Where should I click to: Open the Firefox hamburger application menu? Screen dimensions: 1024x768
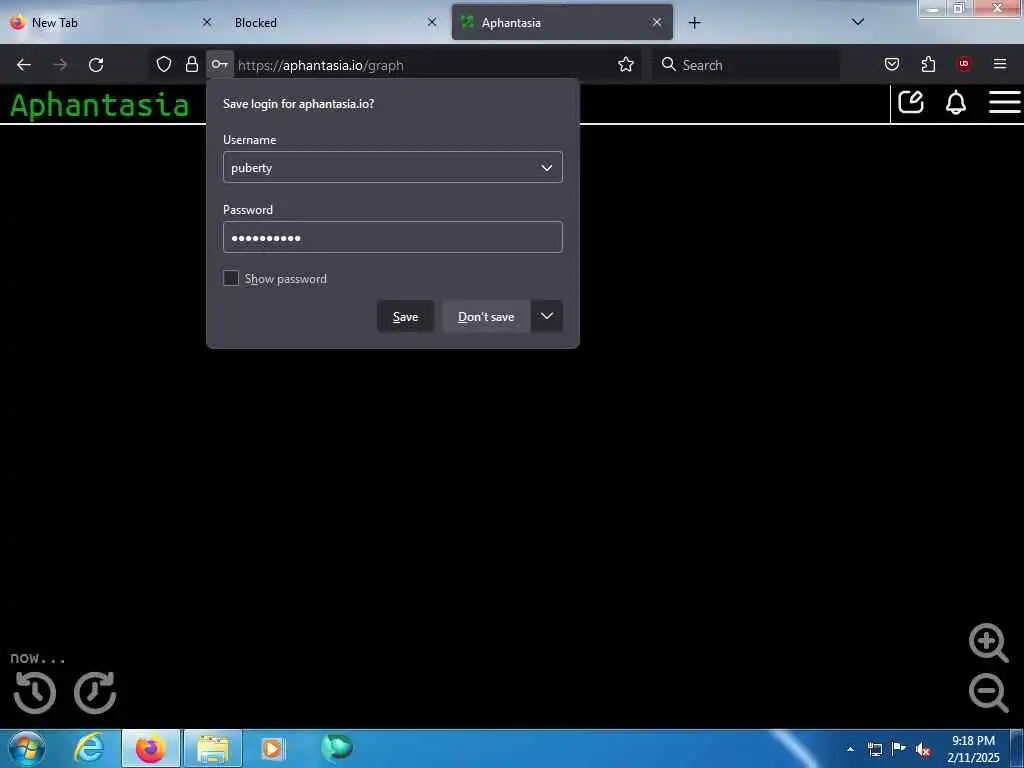pos(1000,64)
